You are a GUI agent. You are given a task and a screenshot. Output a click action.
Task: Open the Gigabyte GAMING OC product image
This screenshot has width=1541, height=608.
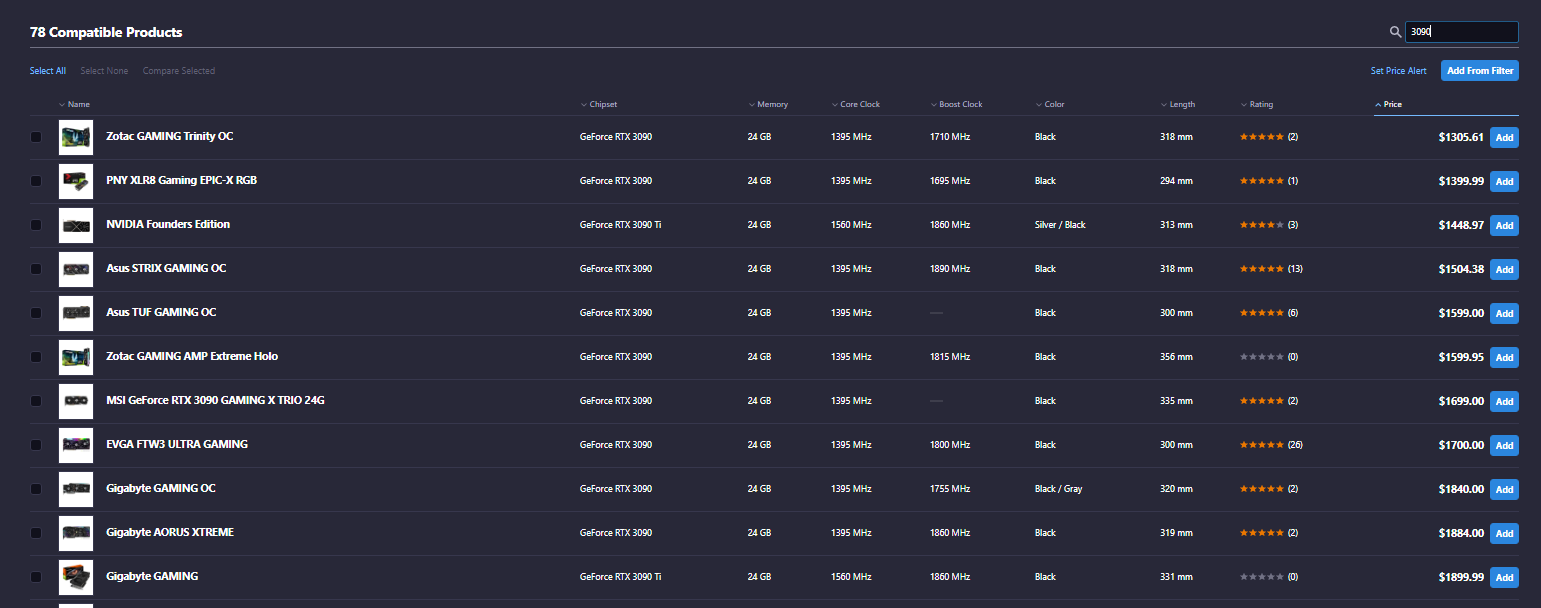click(x=76, y=489)
